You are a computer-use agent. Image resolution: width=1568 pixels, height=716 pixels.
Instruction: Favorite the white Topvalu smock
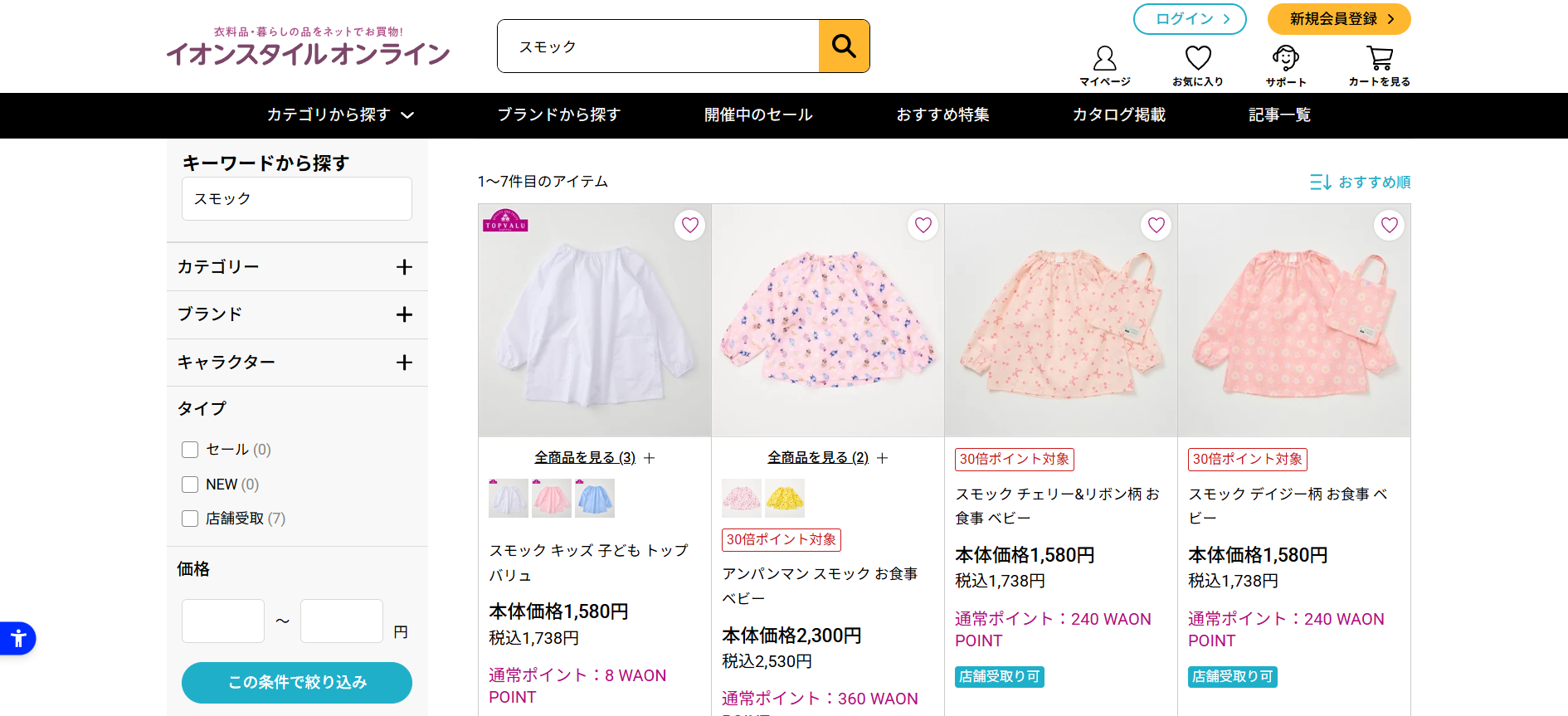[x=689, y=225]
